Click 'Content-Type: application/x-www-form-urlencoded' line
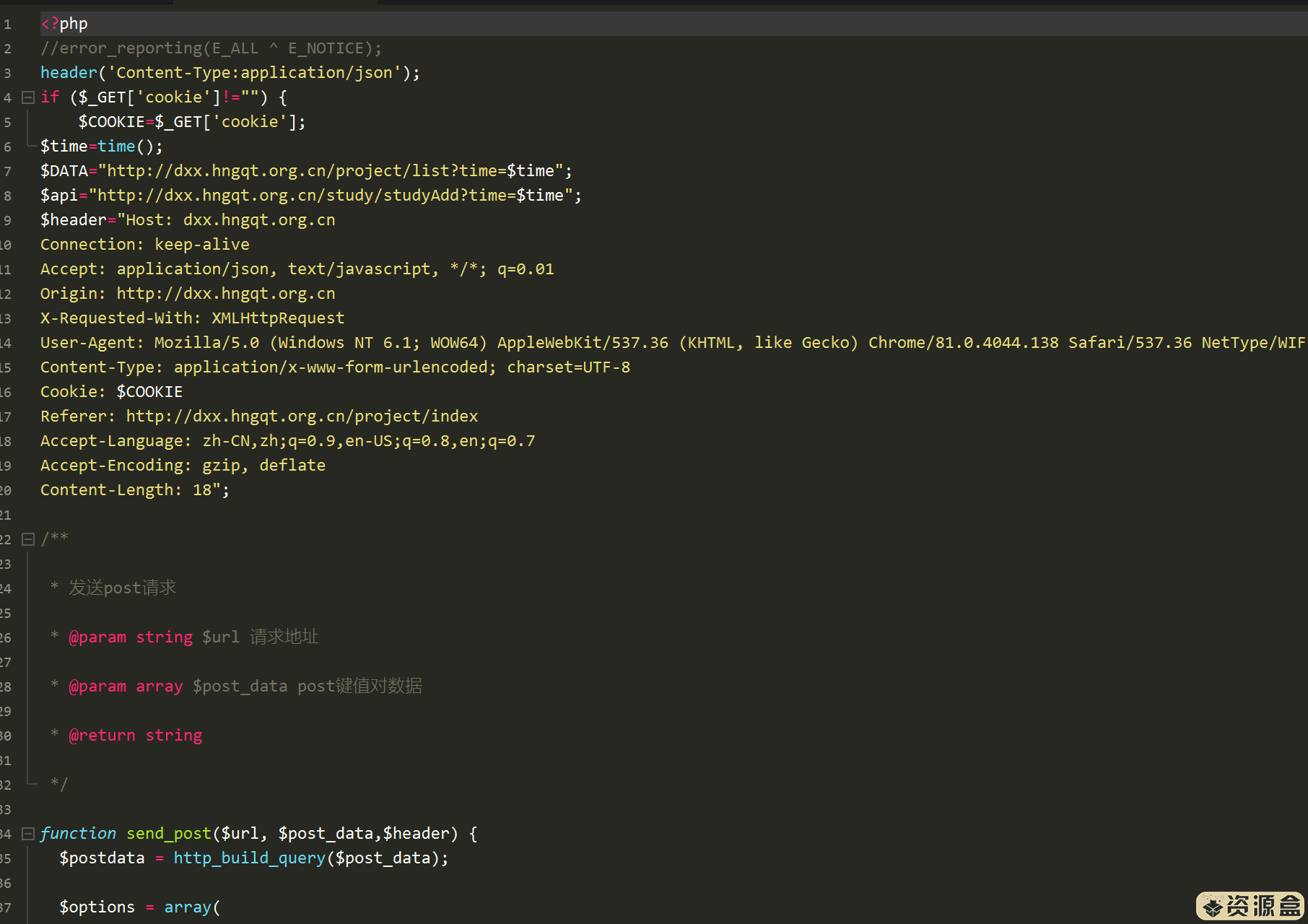This screenshot has width=1308, height=924. tap(336, 367)
